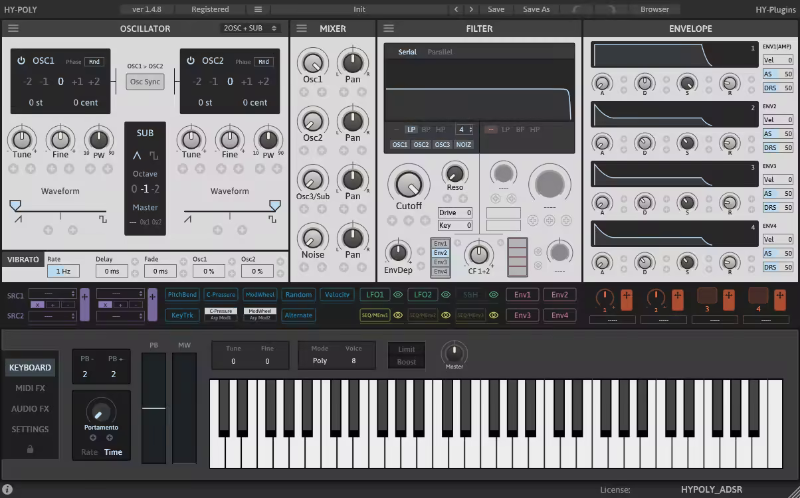
Task: Open the Oscillator panel hamburger menu
Action: [13, 29]
